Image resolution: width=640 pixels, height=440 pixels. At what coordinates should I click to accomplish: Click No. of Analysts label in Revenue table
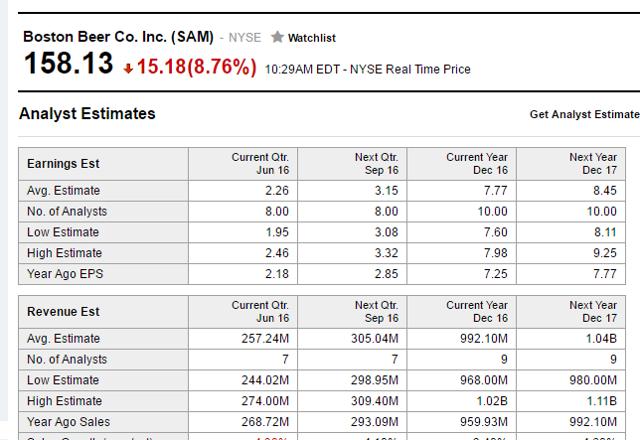67,360
